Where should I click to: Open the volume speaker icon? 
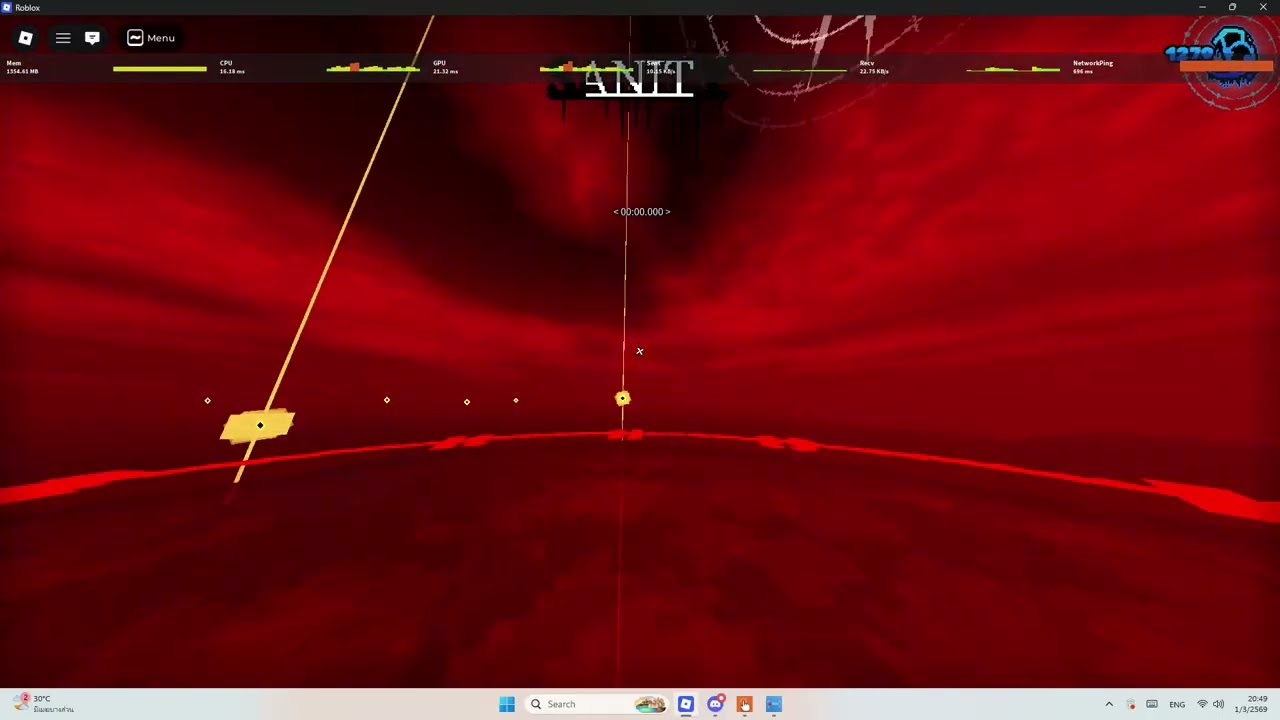[x=1218, y=704]
